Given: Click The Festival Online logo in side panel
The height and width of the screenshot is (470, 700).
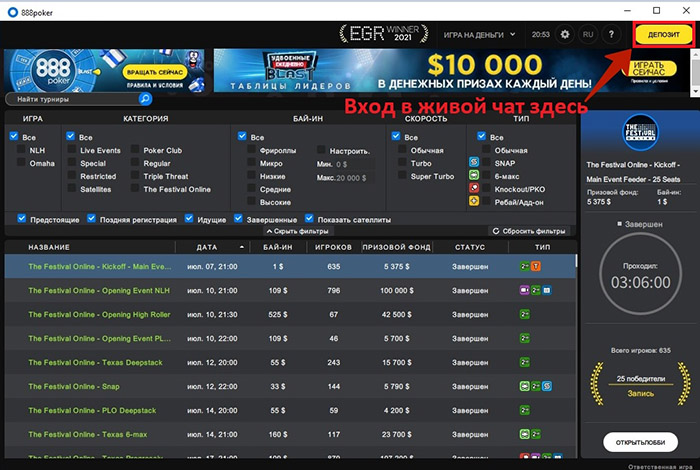Looking at the screenshot, I should [x=640, y=132].
